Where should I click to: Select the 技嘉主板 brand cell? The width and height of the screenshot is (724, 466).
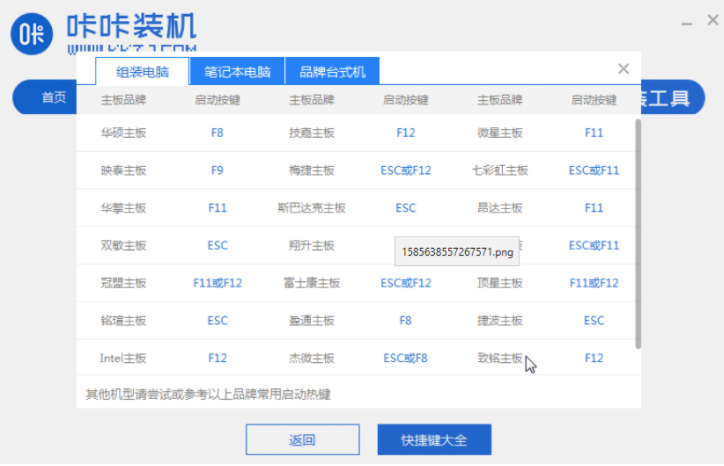click(x=311, y=132)
